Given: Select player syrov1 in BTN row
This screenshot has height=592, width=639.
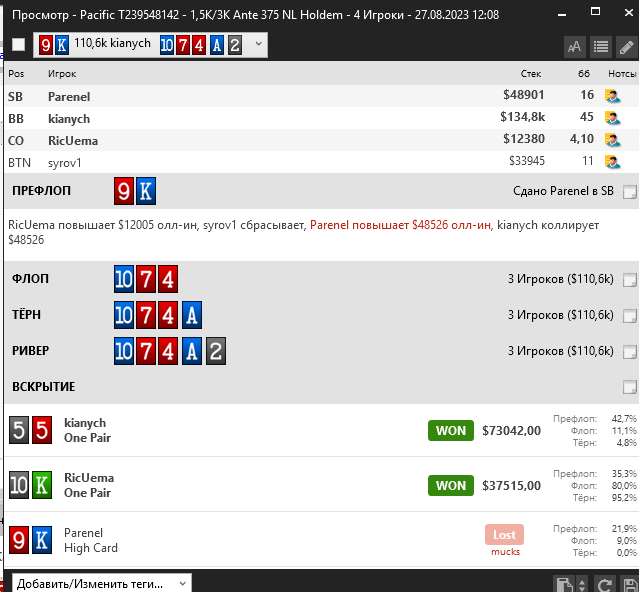Looking at the screenshot, I should pos(65,163).
